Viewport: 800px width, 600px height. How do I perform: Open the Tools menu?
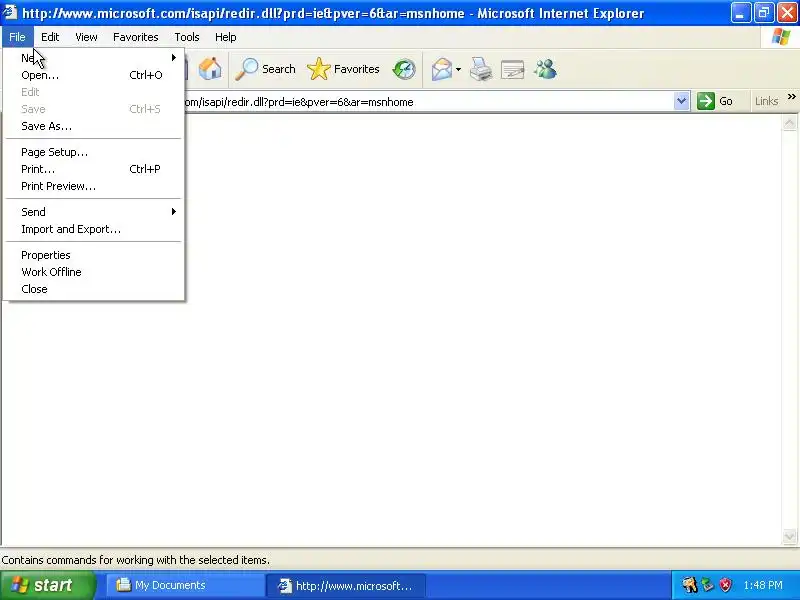point(187,37)
